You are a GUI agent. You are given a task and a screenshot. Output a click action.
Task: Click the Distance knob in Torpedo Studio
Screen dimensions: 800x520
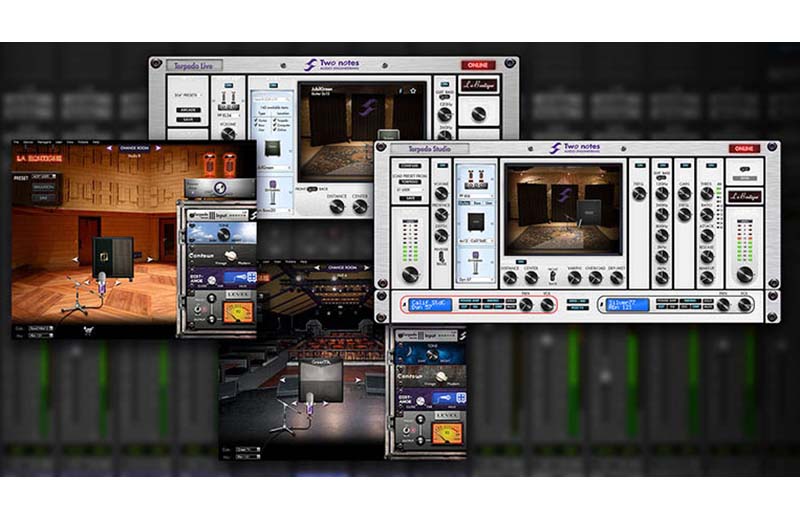click(x=510, y=278)
